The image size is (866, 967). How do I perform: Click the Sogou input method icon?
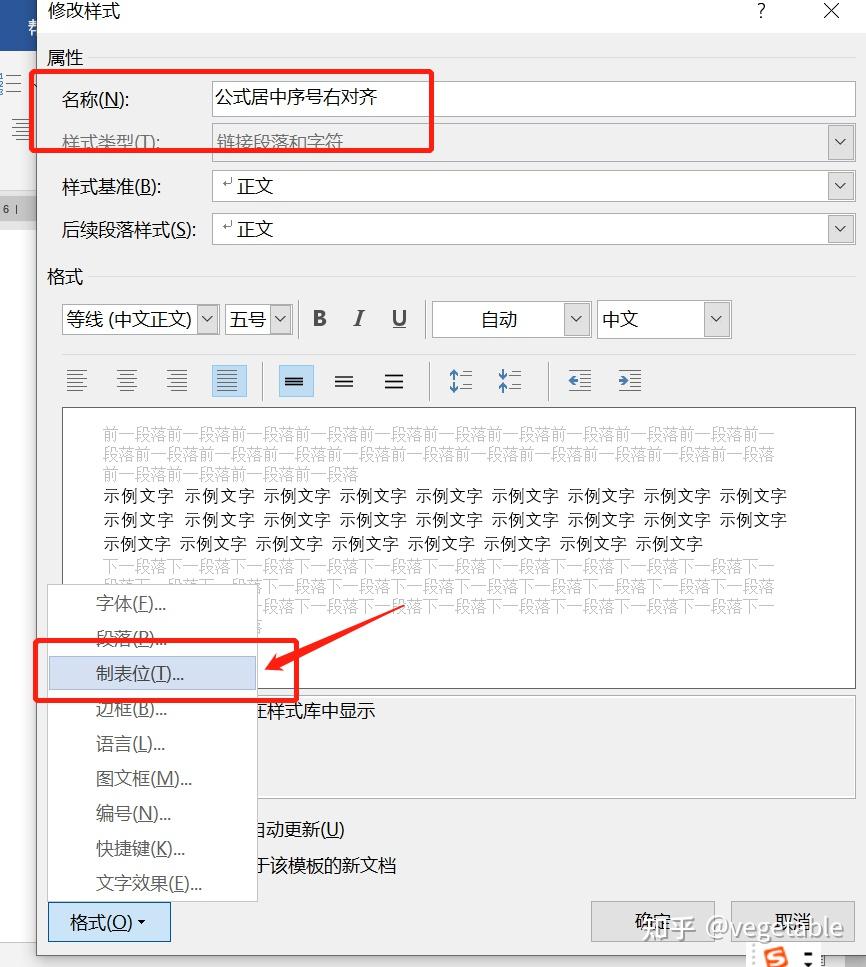coord(776,957)
